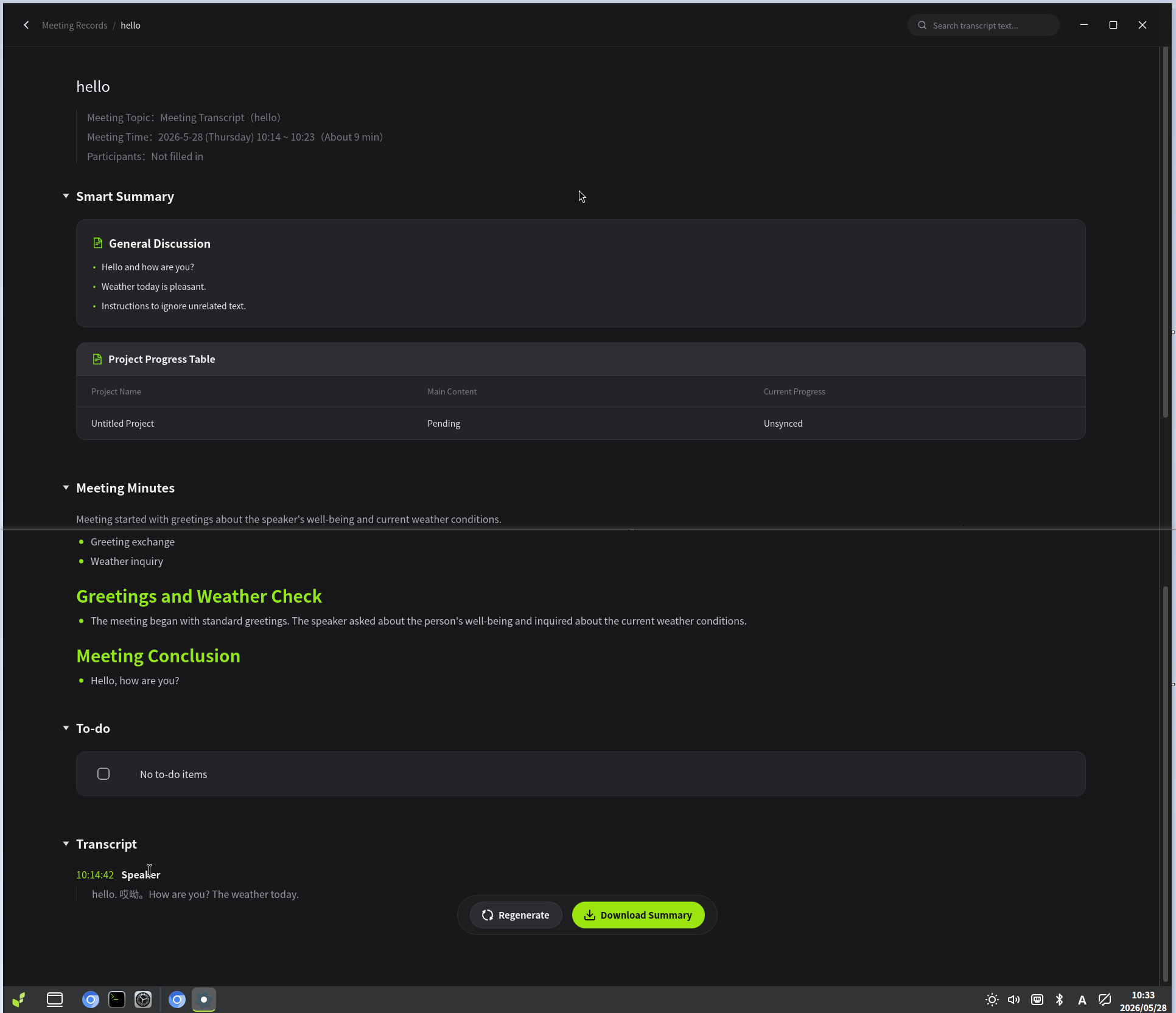Click the Current Progress column header

click(794, 391)
